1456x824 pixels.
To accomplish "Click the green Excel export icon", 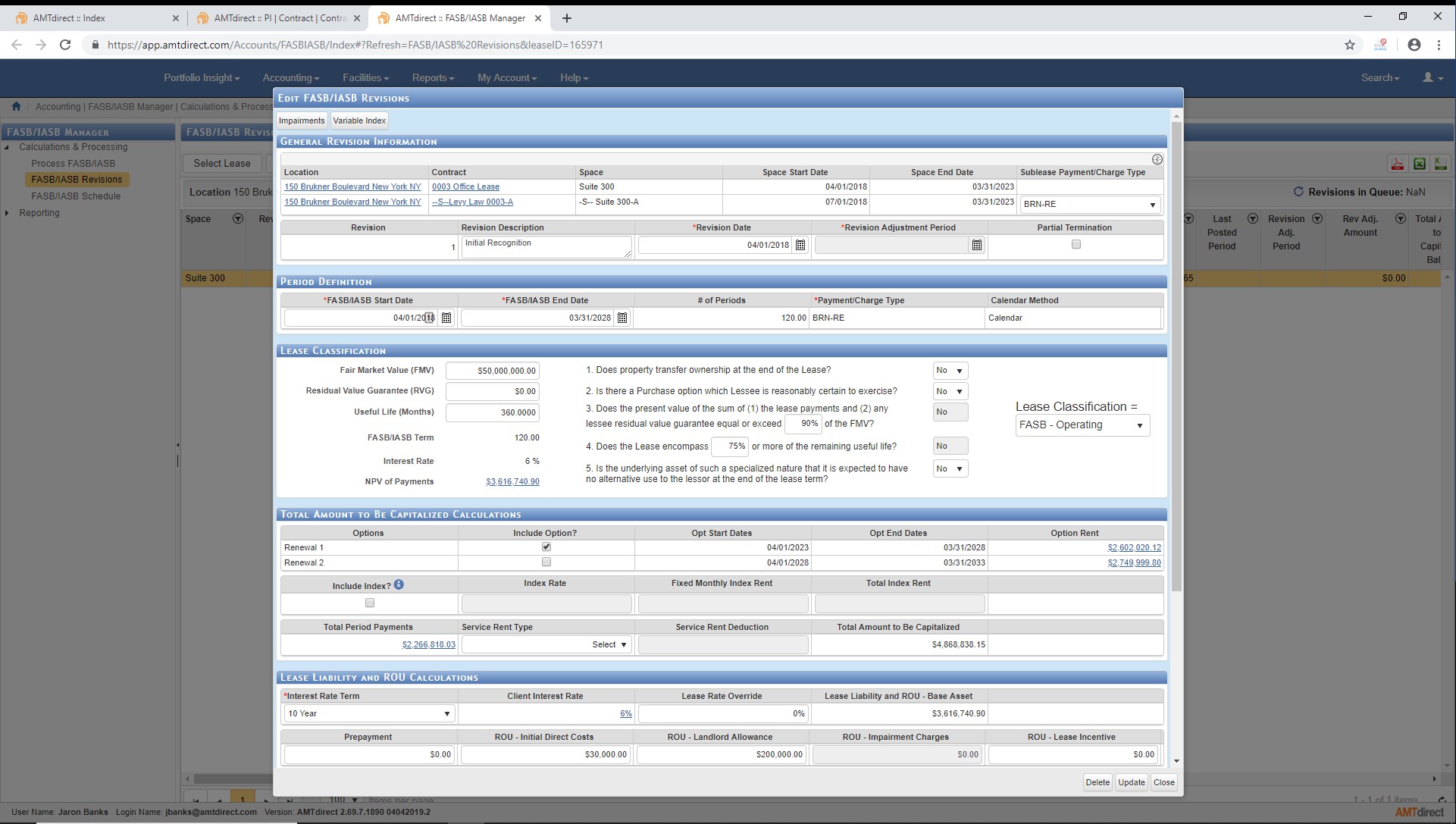I will (1419, 164).
